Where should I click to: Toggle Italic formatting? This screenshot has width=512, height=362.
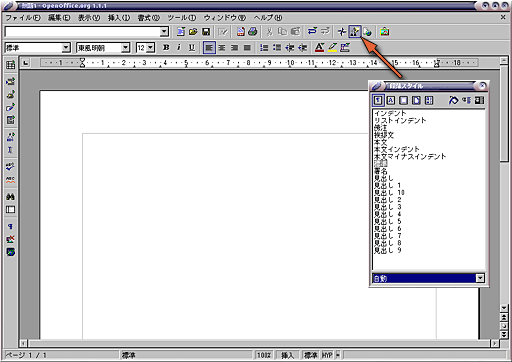(179, 48)
